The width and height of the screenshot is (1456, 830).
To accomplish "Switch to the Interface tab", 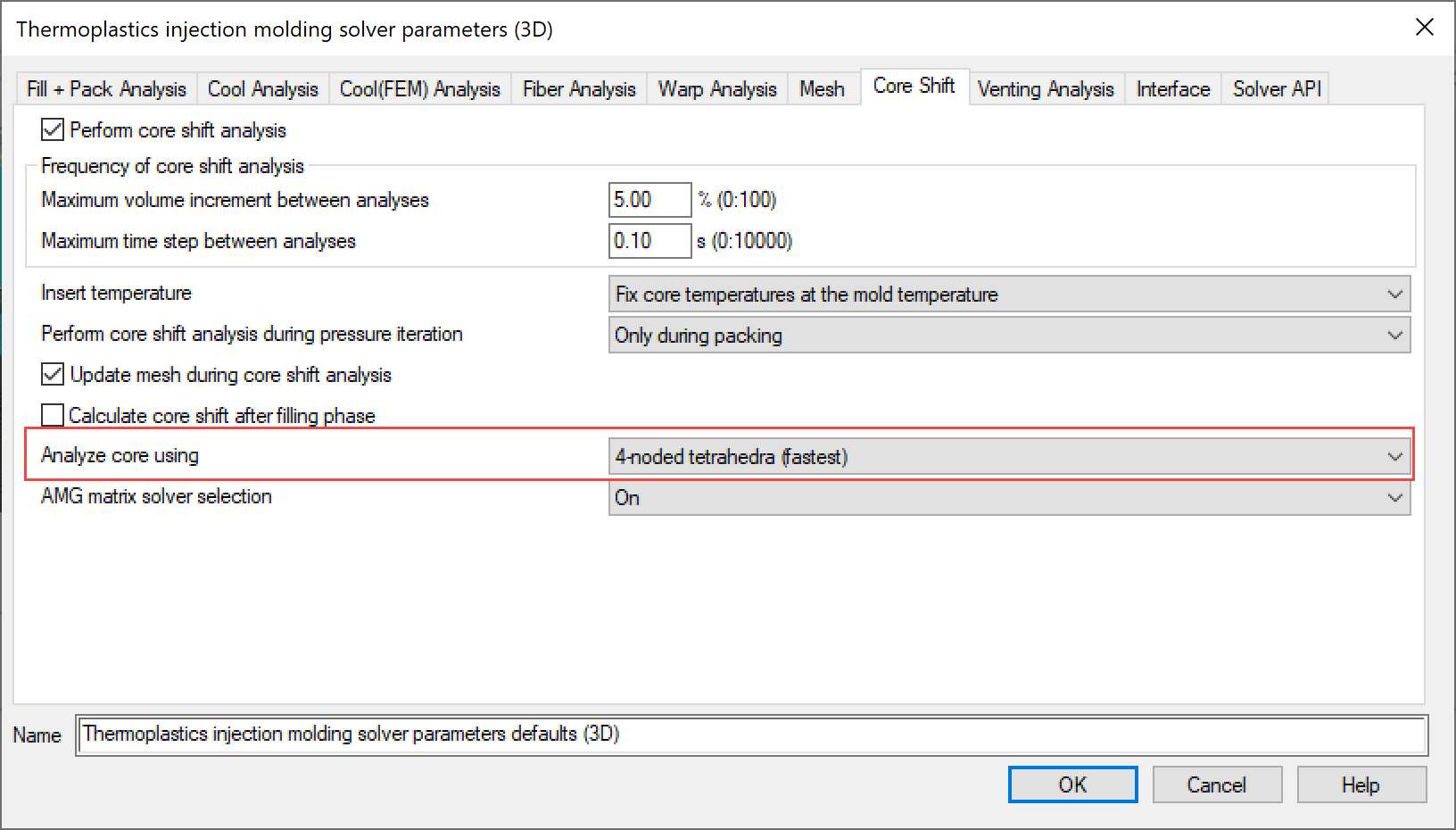I will pos(1171,88).
